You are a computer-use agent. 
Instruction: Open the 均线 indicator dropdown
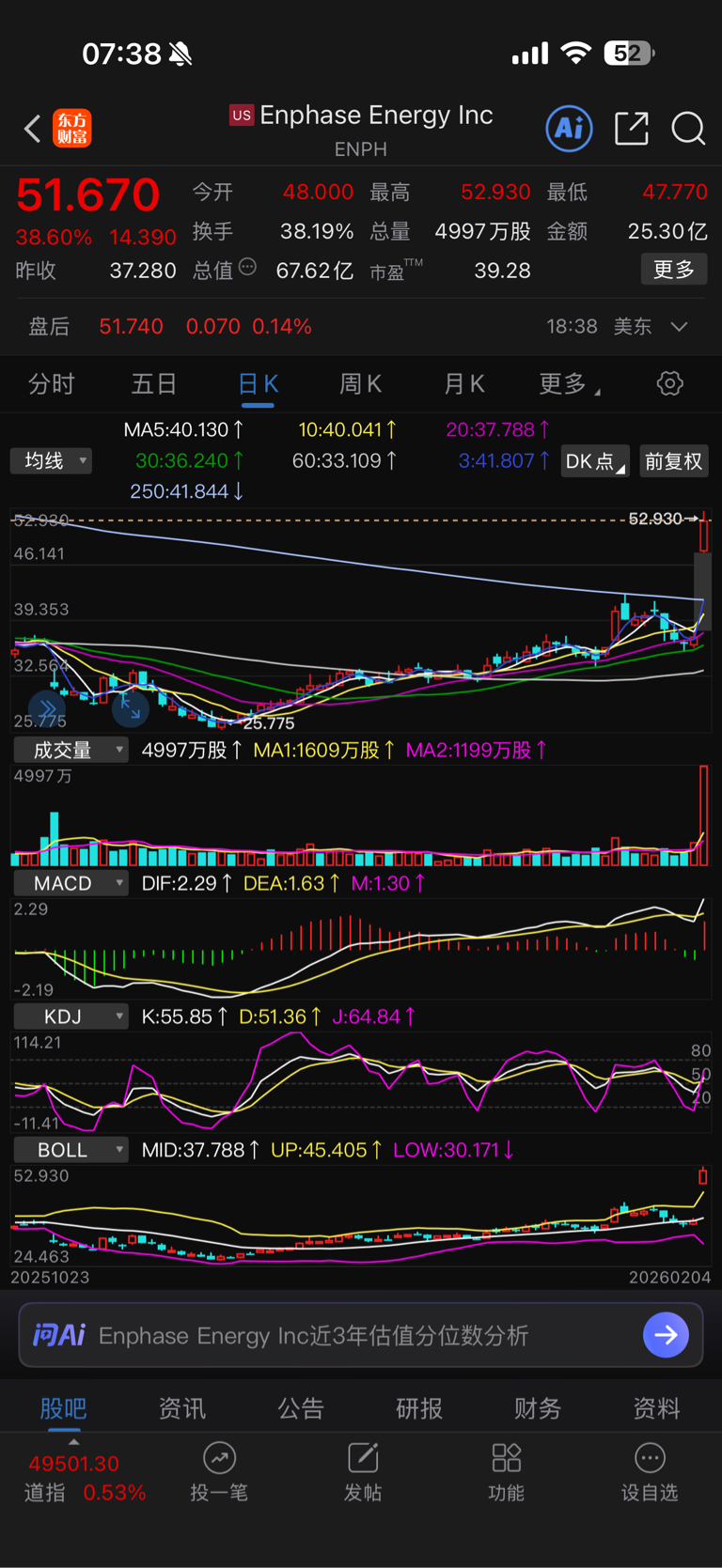point(52,460)
